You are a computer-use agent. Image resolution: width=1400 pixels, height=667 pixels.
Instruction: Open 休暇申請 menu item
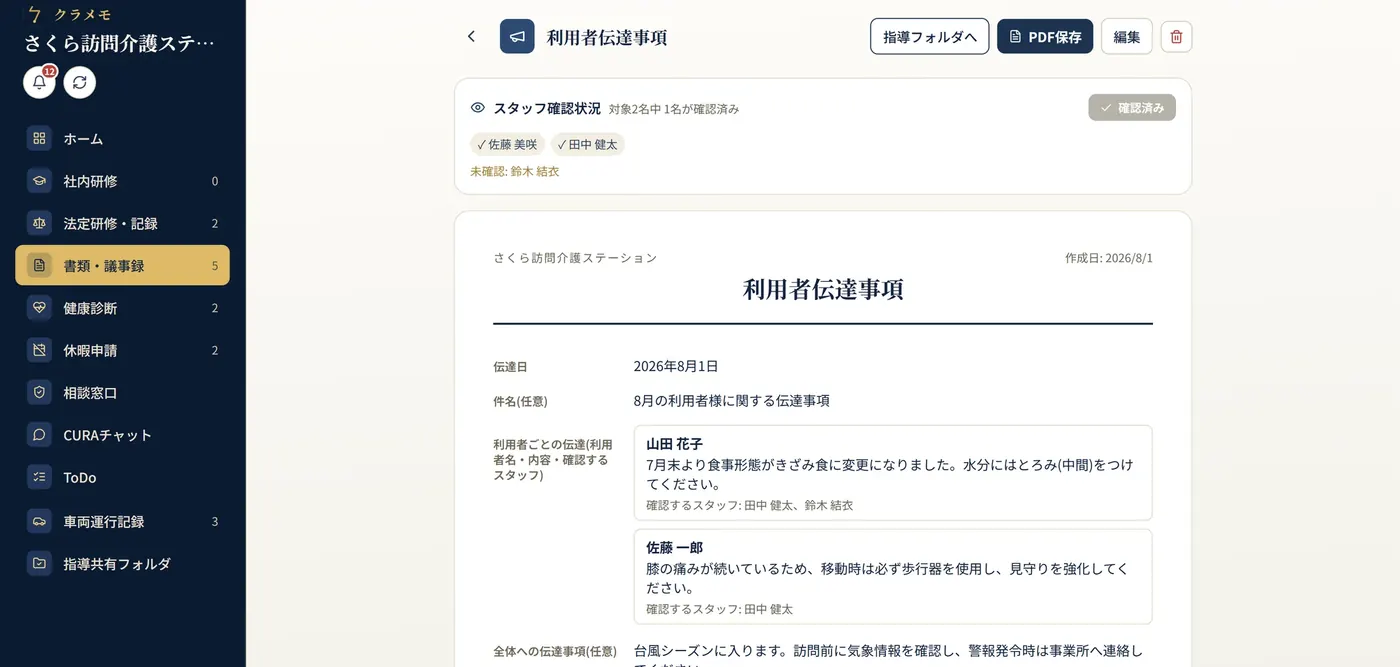[x=122, y=350]
